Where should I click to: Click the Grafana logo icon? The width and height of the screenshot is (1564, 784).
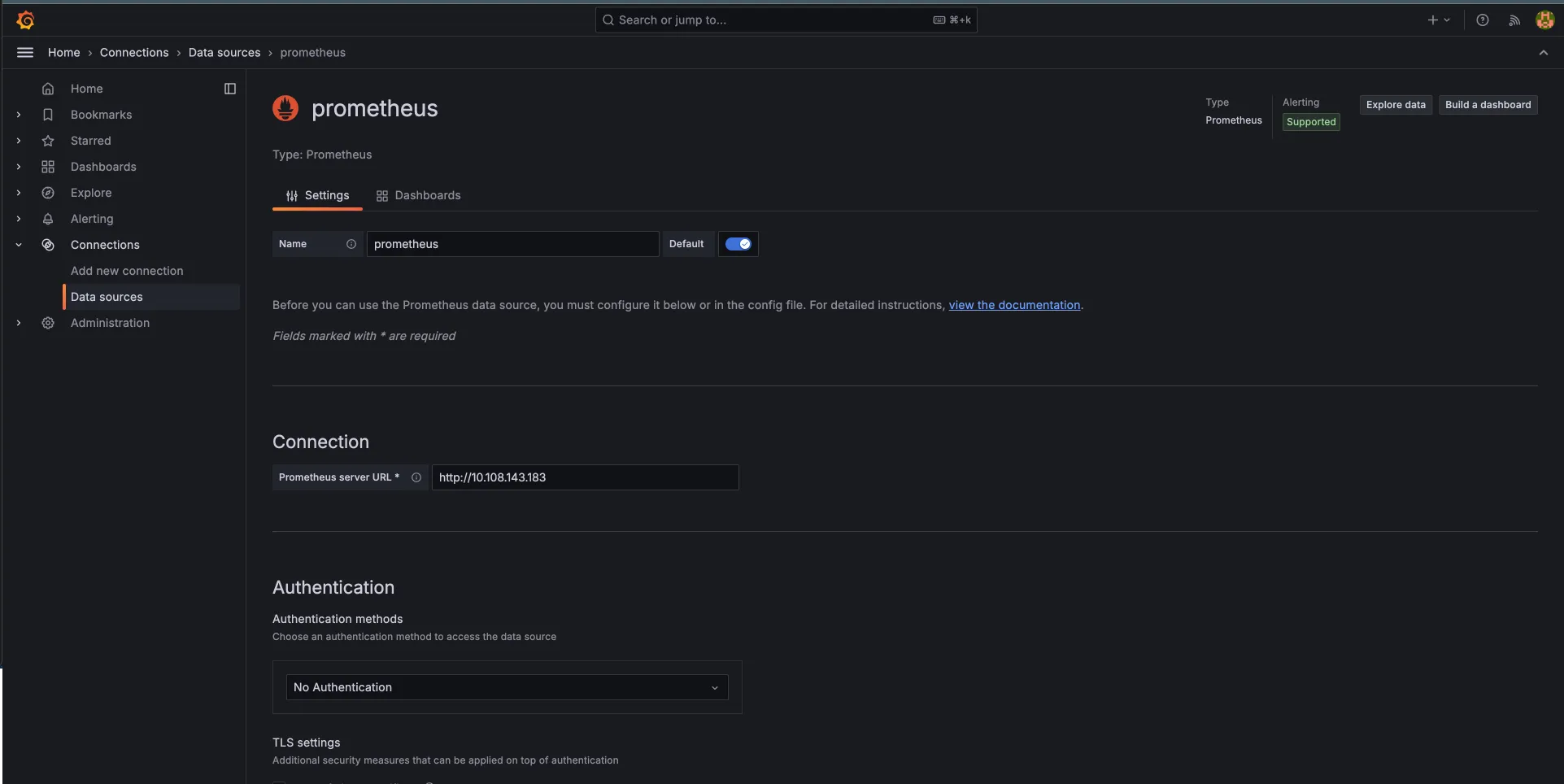(25, 20)
